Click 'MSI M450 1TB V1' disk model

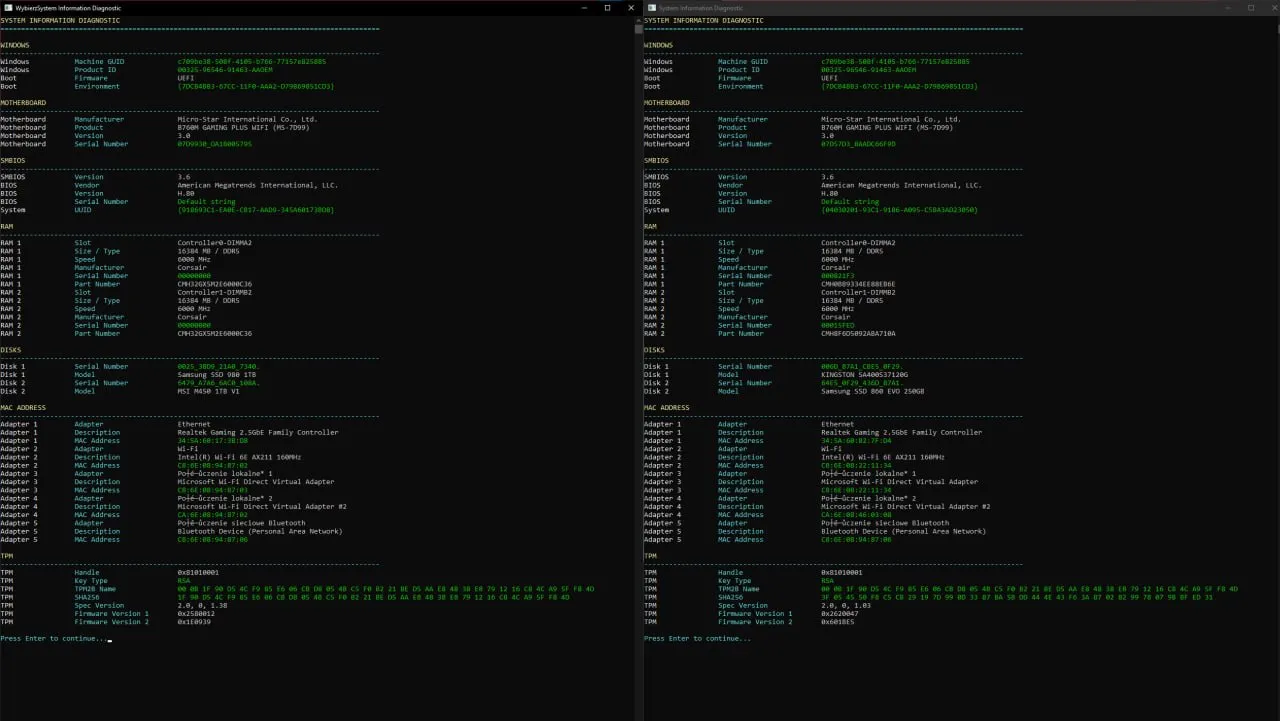coord(209,391)
